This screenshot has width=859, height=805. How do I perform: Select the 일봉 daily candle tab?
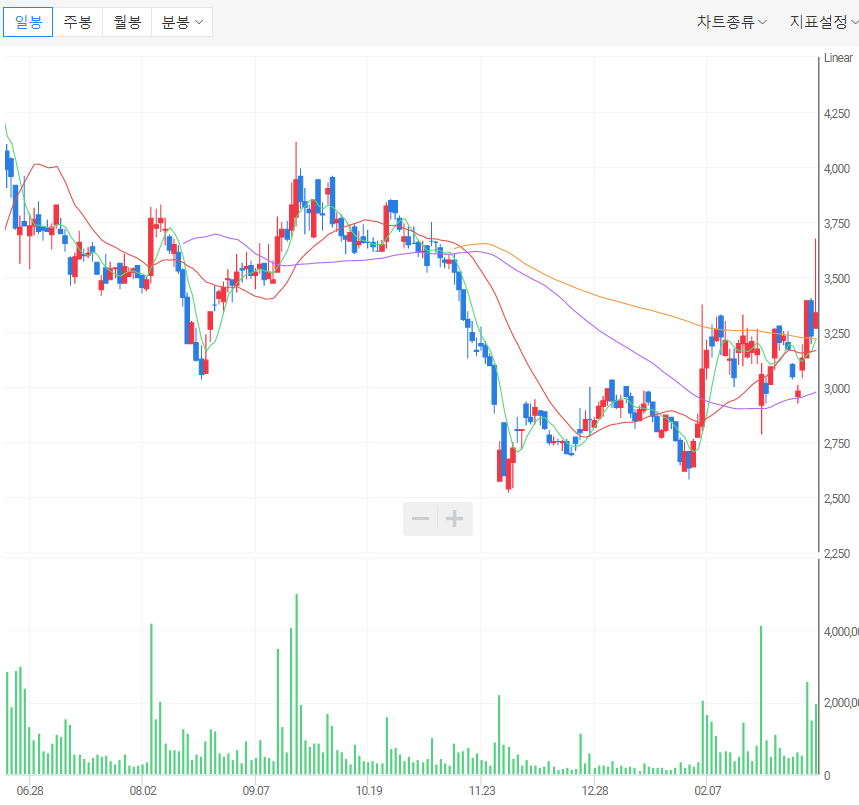(x=28, y=22)
